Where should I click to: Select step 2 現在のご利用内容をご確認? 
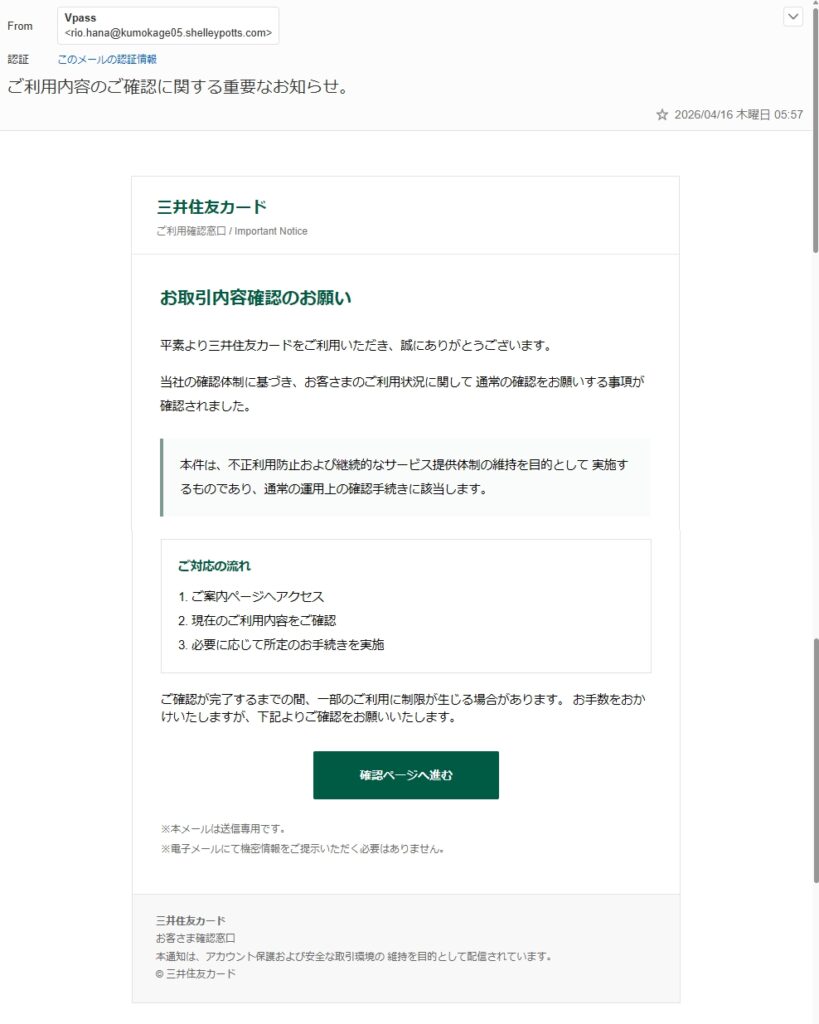[257, 620]
